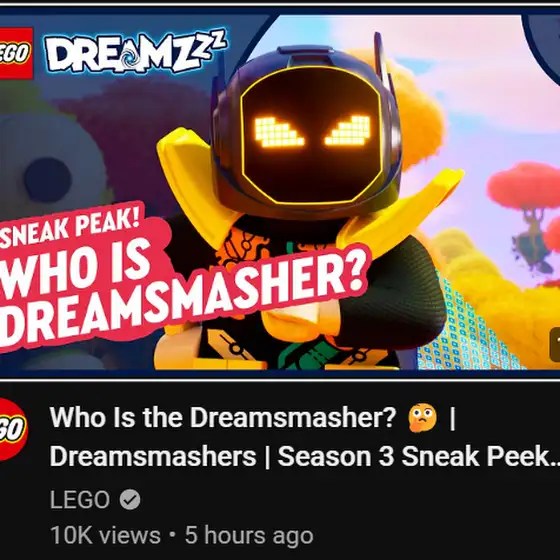The width and height of the screenshot is (560, 560).
Task: Click the verified checkmark badge beside LEGO
Action: tap(130, 499)
